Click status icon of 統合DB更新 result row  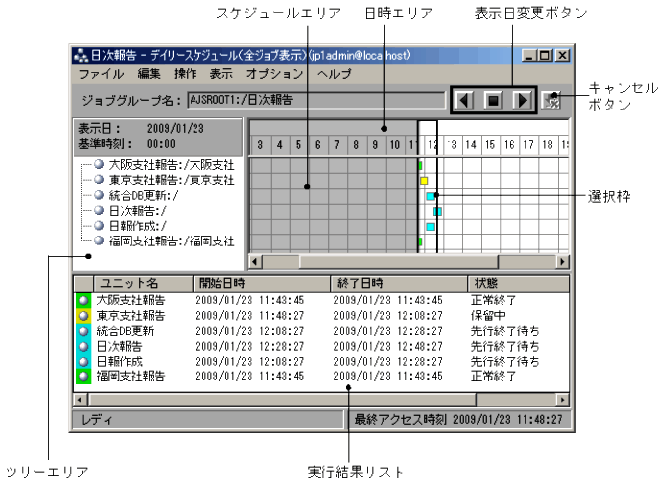tap(83, 331)
